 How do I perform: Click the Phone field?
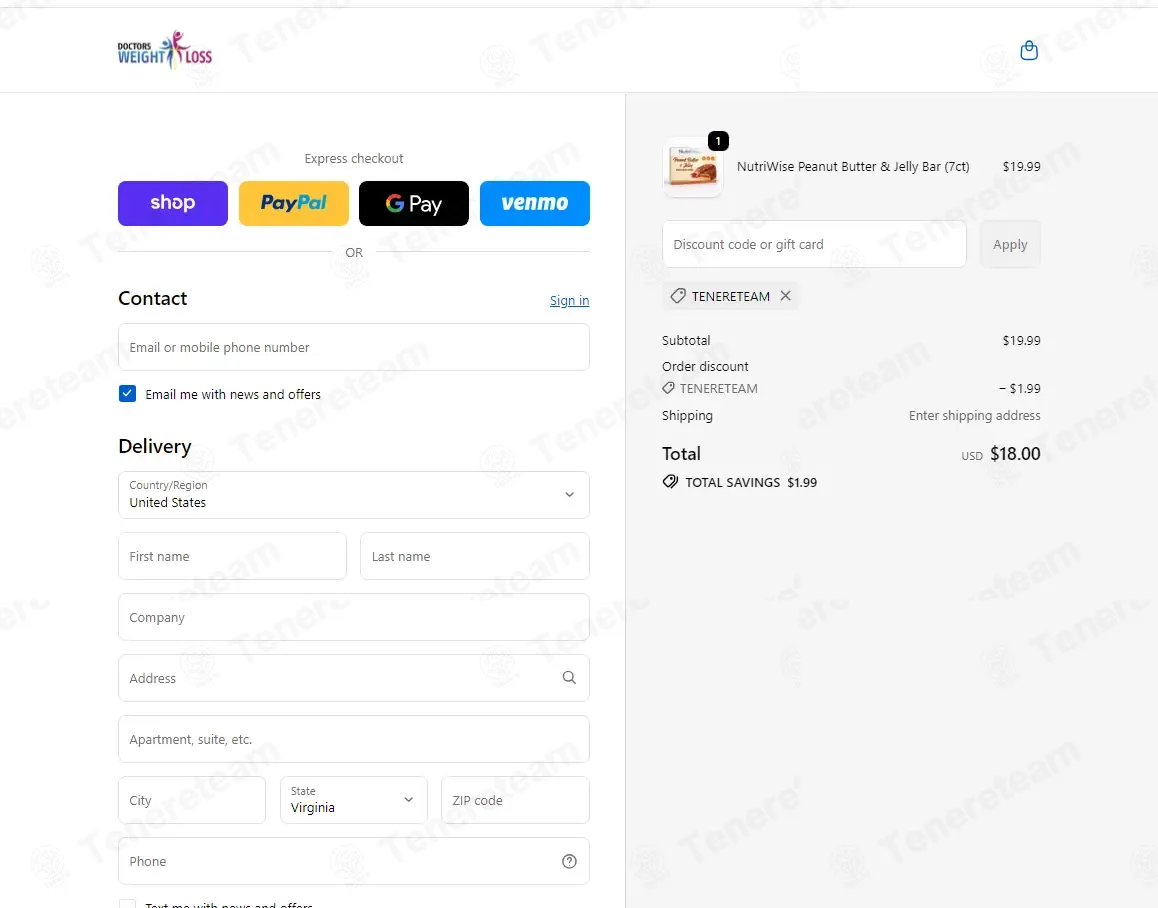[354, 861]
